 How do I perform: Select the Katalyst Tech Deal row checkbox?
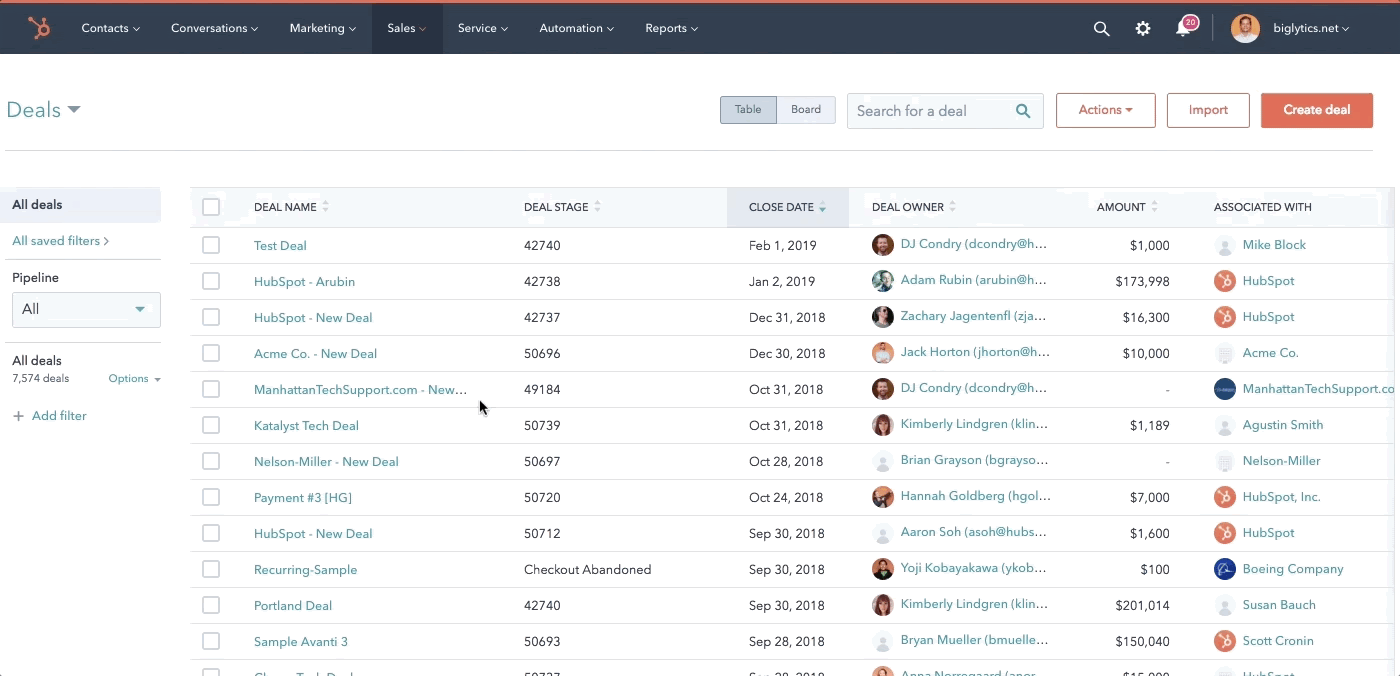click(x=211, y=425)
